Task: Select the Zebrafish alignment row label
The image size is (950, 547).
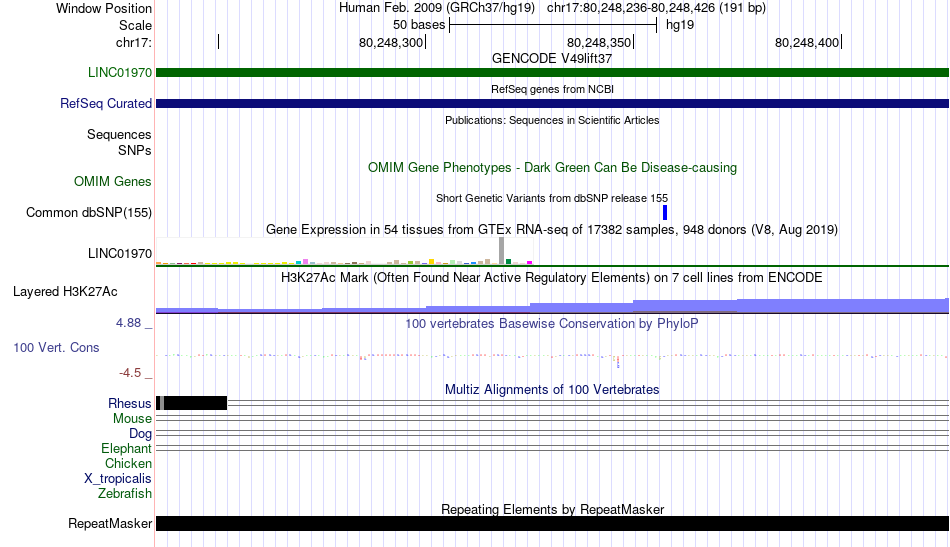Action: click(125, 494)
